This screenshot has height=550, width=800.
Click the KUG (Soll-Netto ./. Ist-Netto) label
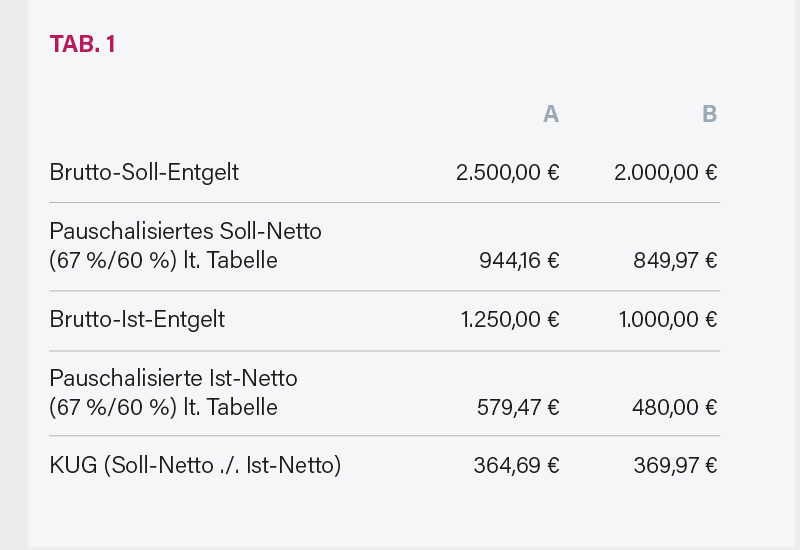coord(195,465)
